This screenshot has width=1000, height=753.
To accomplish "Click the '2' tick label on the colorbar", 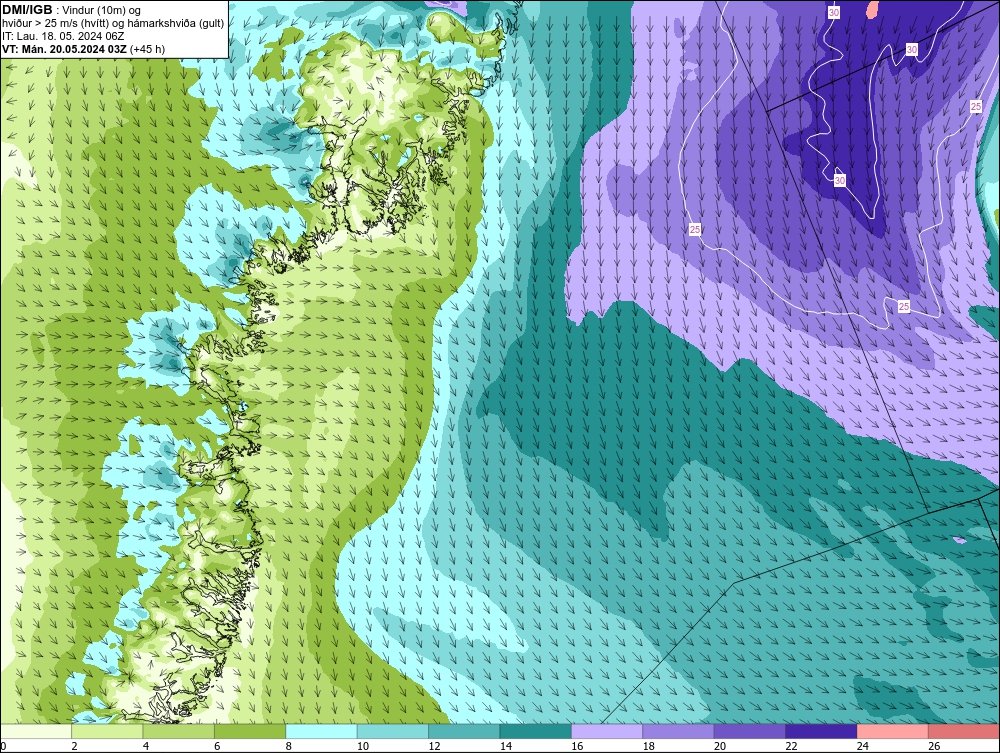I will click(75, 746).
